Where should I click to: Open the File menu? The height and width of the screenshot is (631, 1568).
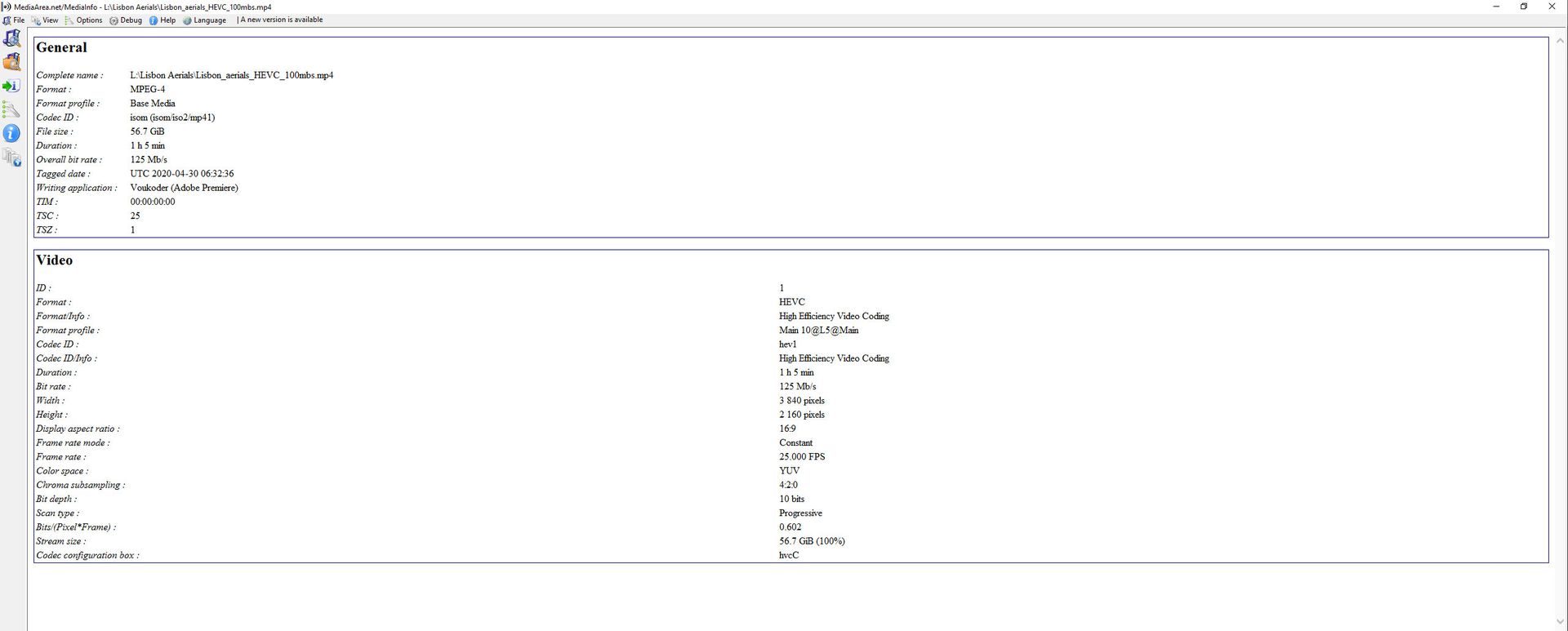point(15,20)
